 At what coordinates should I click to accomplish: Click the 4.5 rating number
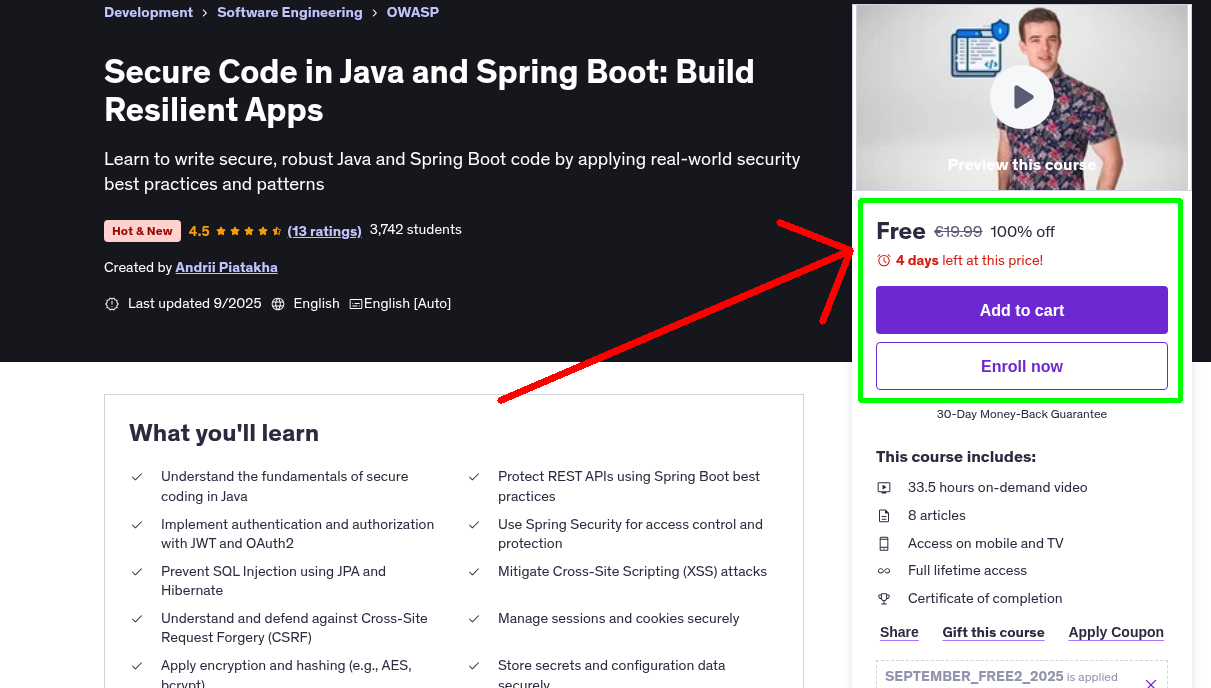tap(199, 231)
